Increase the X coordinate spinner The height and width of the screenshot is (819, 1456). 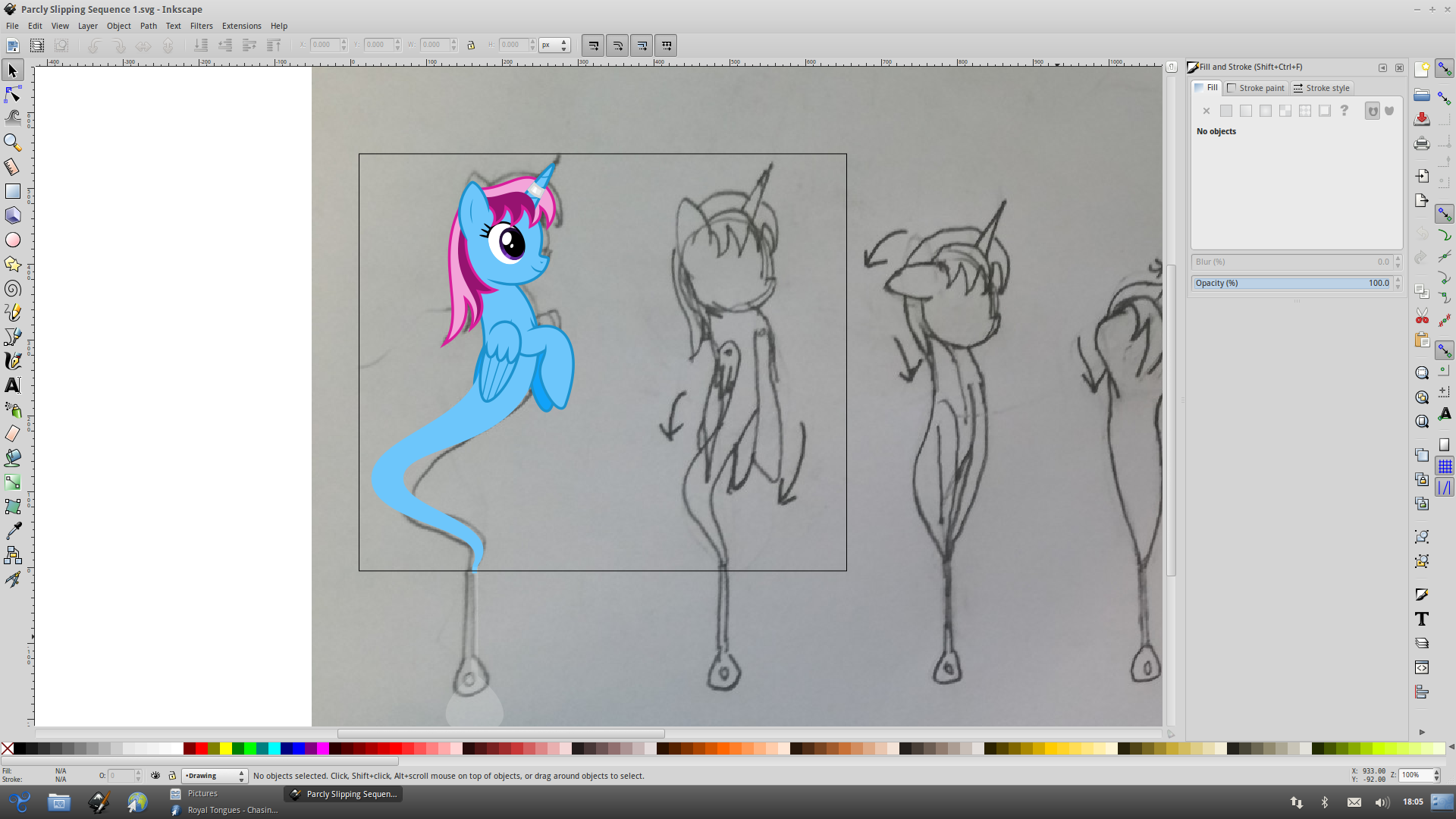(344, 42)
